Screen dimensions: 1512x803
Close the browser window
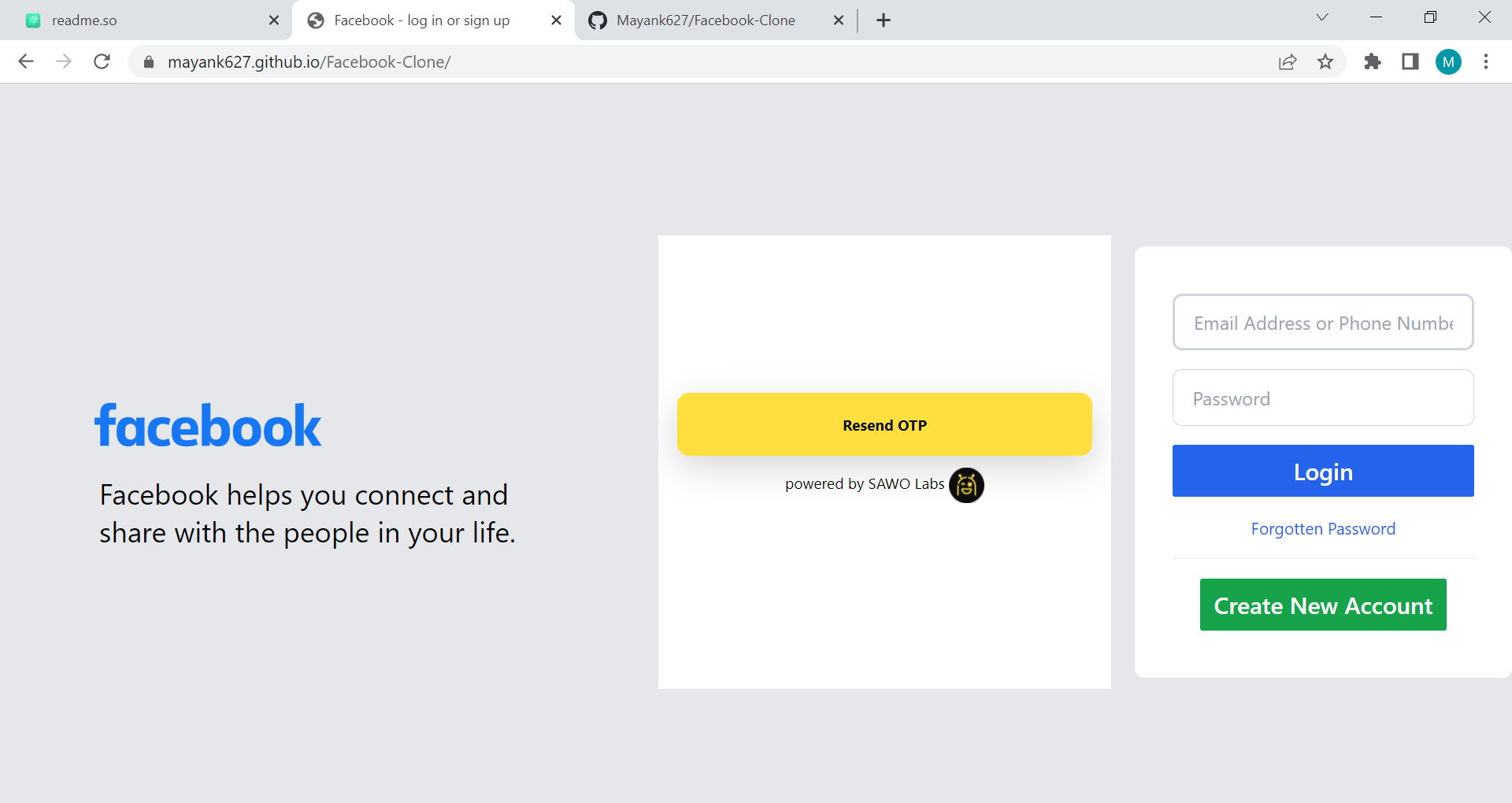(x=1484, y=17)
